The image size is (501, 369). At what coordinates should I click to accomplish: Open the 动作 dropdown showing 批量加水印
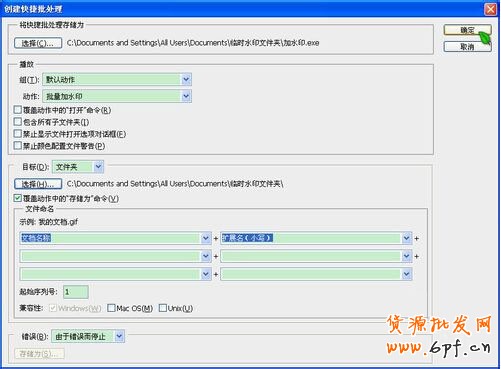tap(117, 97)
